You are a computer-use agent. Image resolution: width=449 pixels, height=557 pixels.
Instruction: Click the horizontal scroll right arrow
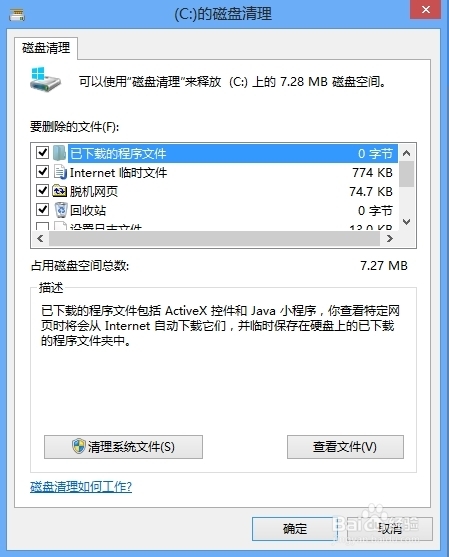[390, 238]
